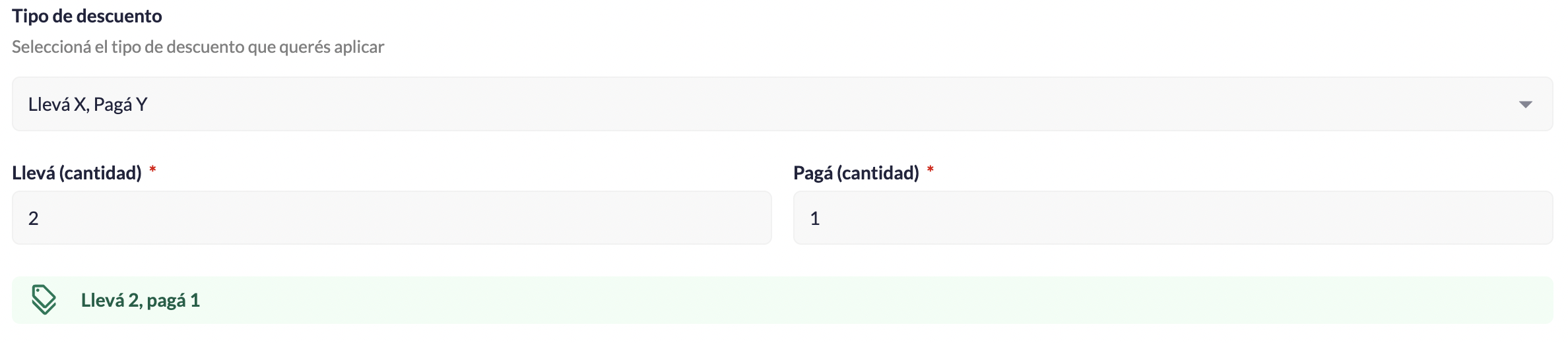The width and height of the screenshot is (1568, 343).
Task: Click the selected "Llevá X, Pagá Y" option text
Action: [88, 104]
